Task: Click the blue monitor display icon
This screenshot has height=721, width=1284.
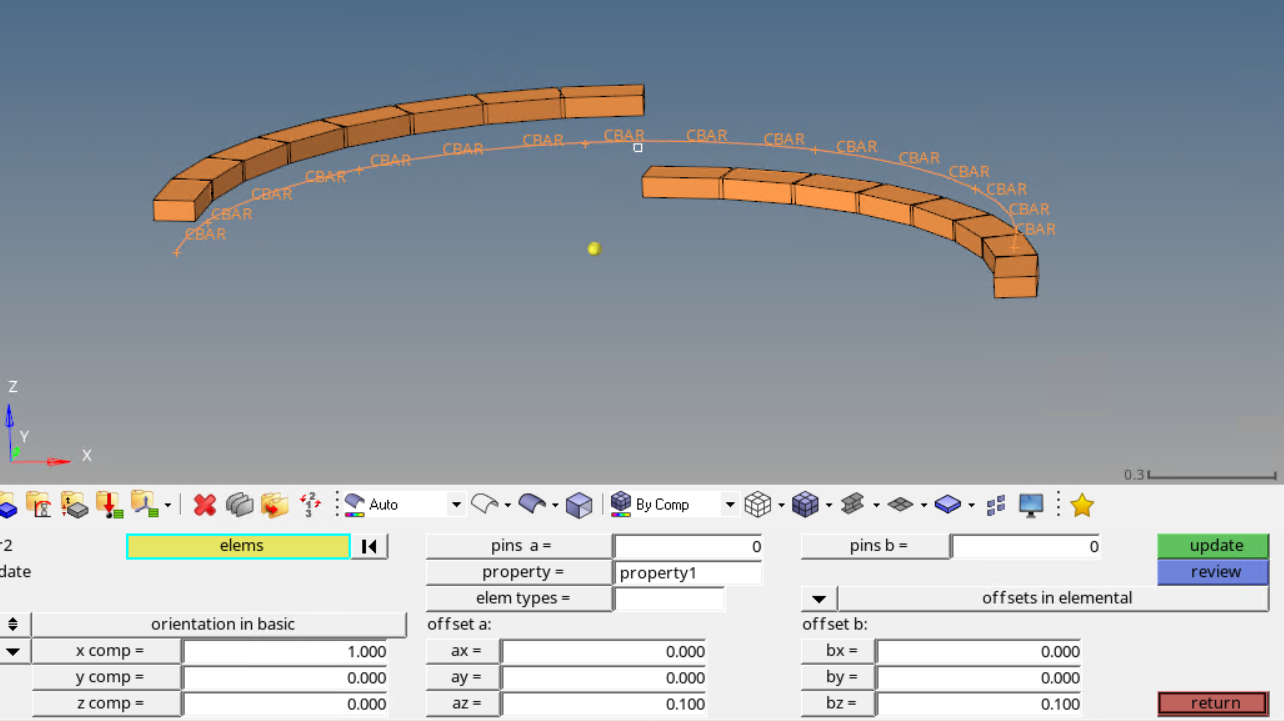Action: tap(1031, 505)
